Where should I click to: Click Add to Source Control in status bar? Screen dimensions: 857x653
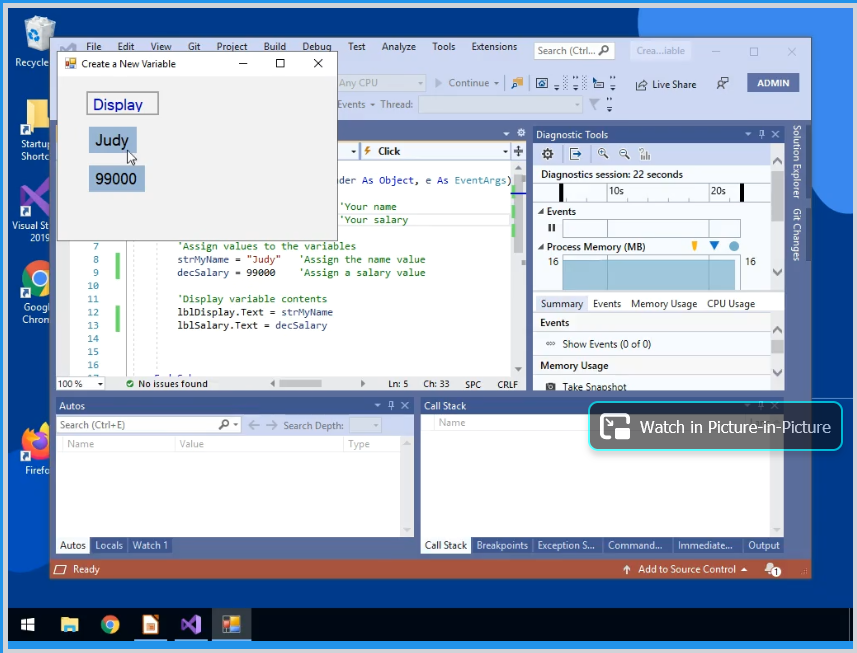coord(687,569)
